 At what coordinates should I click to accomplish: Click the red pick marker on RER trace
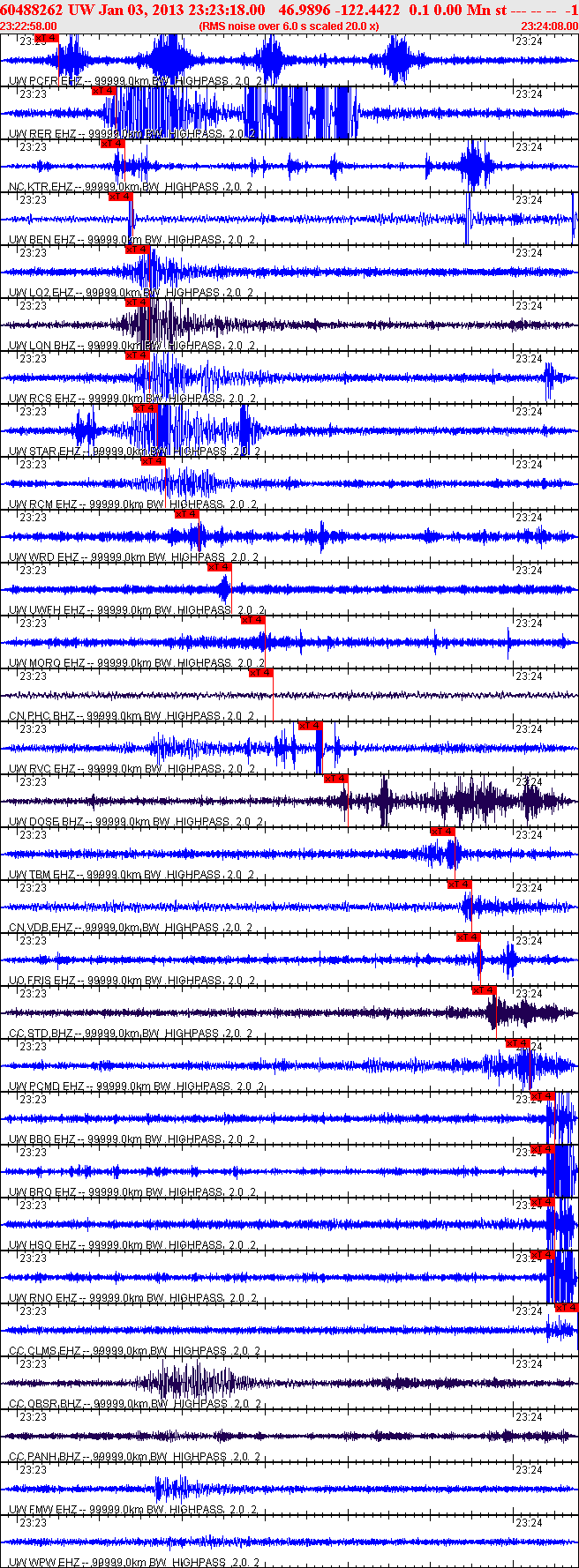(x=103, y=91)
